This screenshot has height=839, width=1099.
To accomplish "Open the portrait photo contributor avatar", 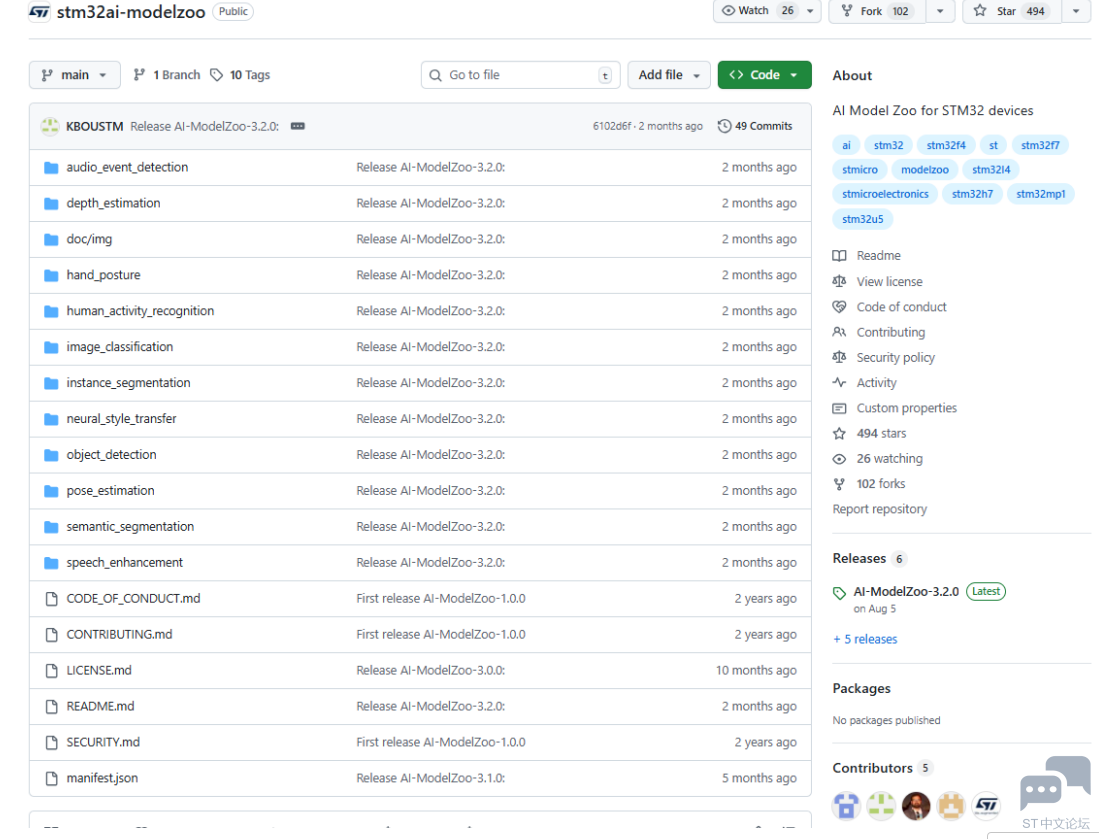I will pyautogui.click(x=916, y=806).
